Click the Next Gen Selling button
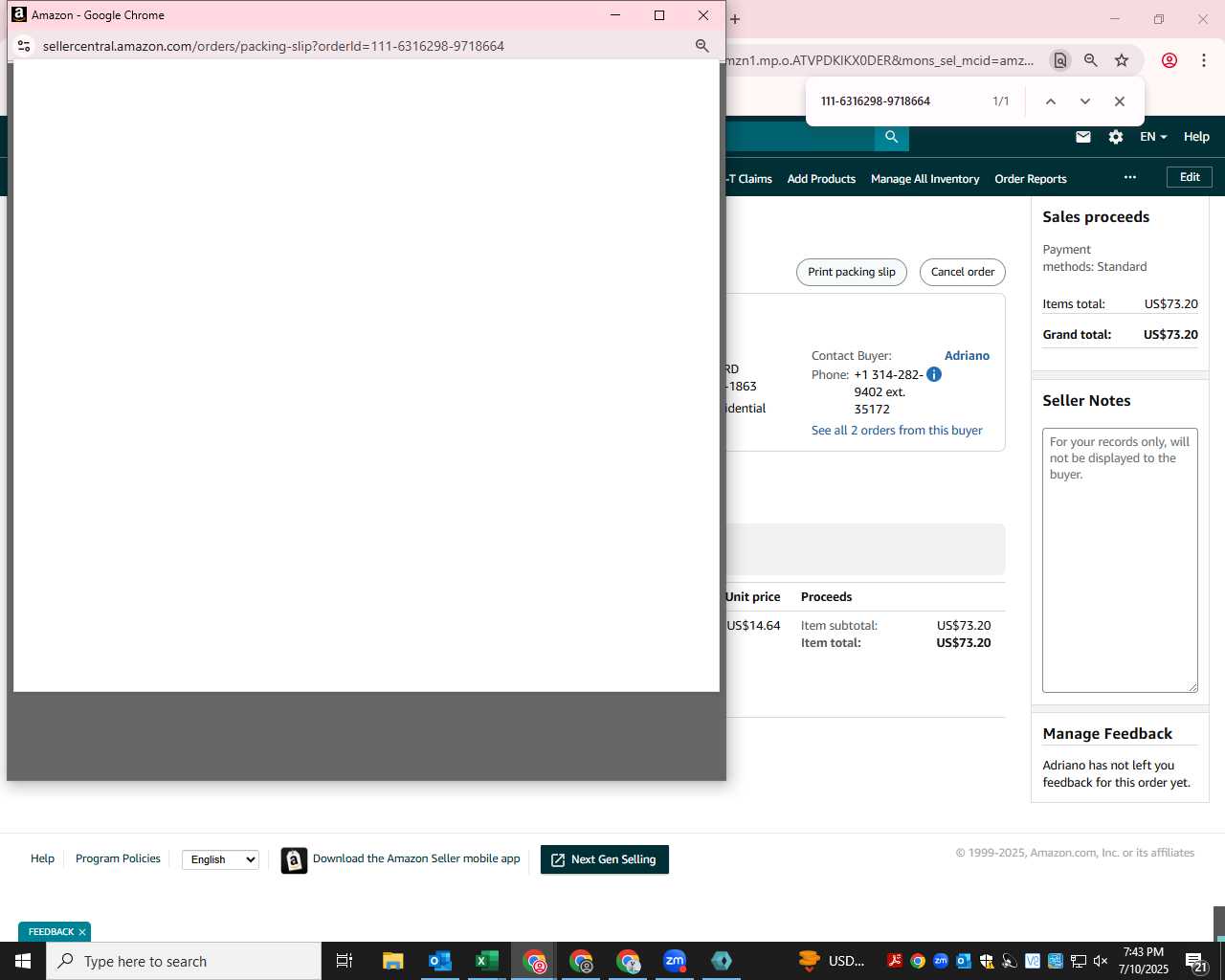Viewport: 1225px width, 980px height. click(x=604, y=859)
